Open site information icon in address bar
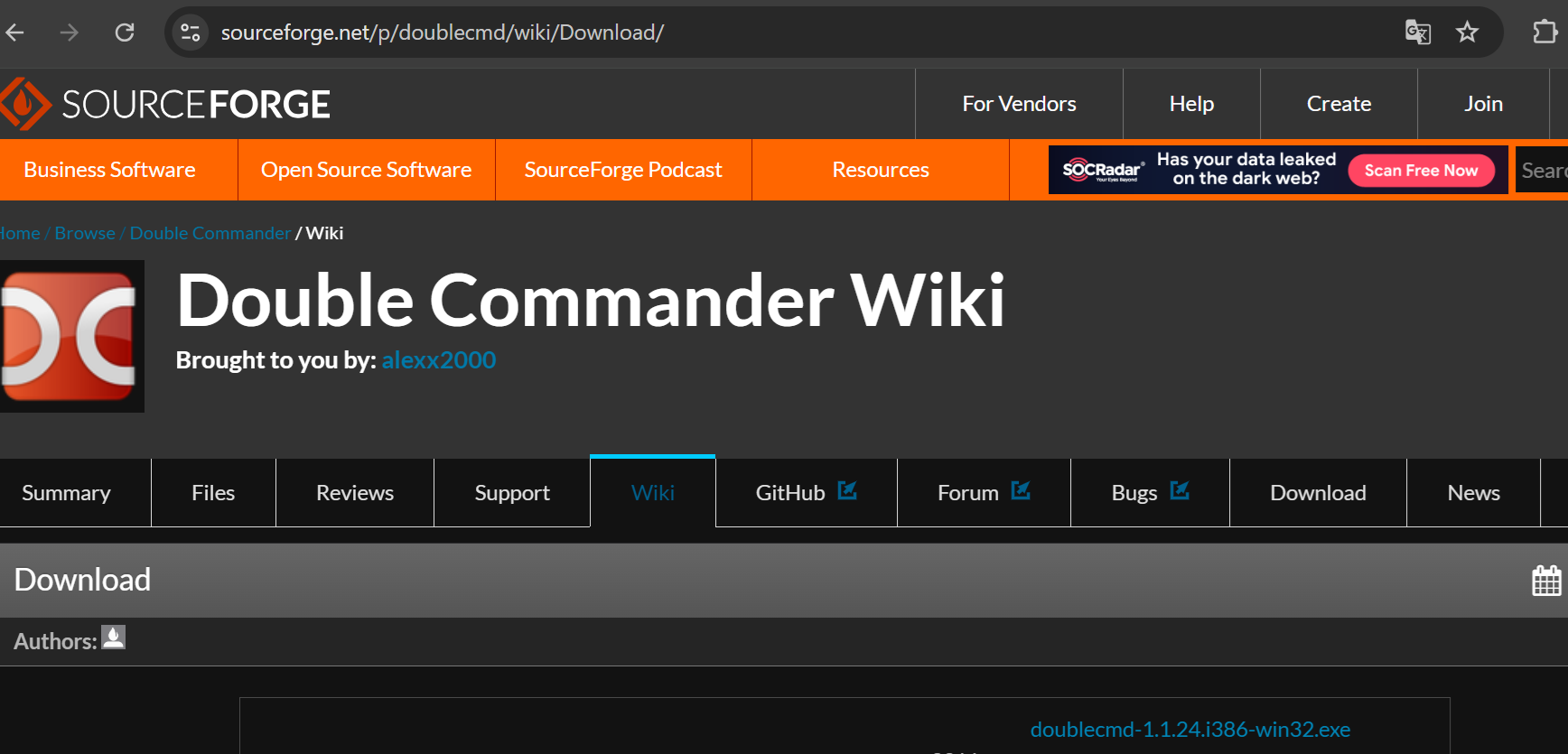 tap(190, 33)
